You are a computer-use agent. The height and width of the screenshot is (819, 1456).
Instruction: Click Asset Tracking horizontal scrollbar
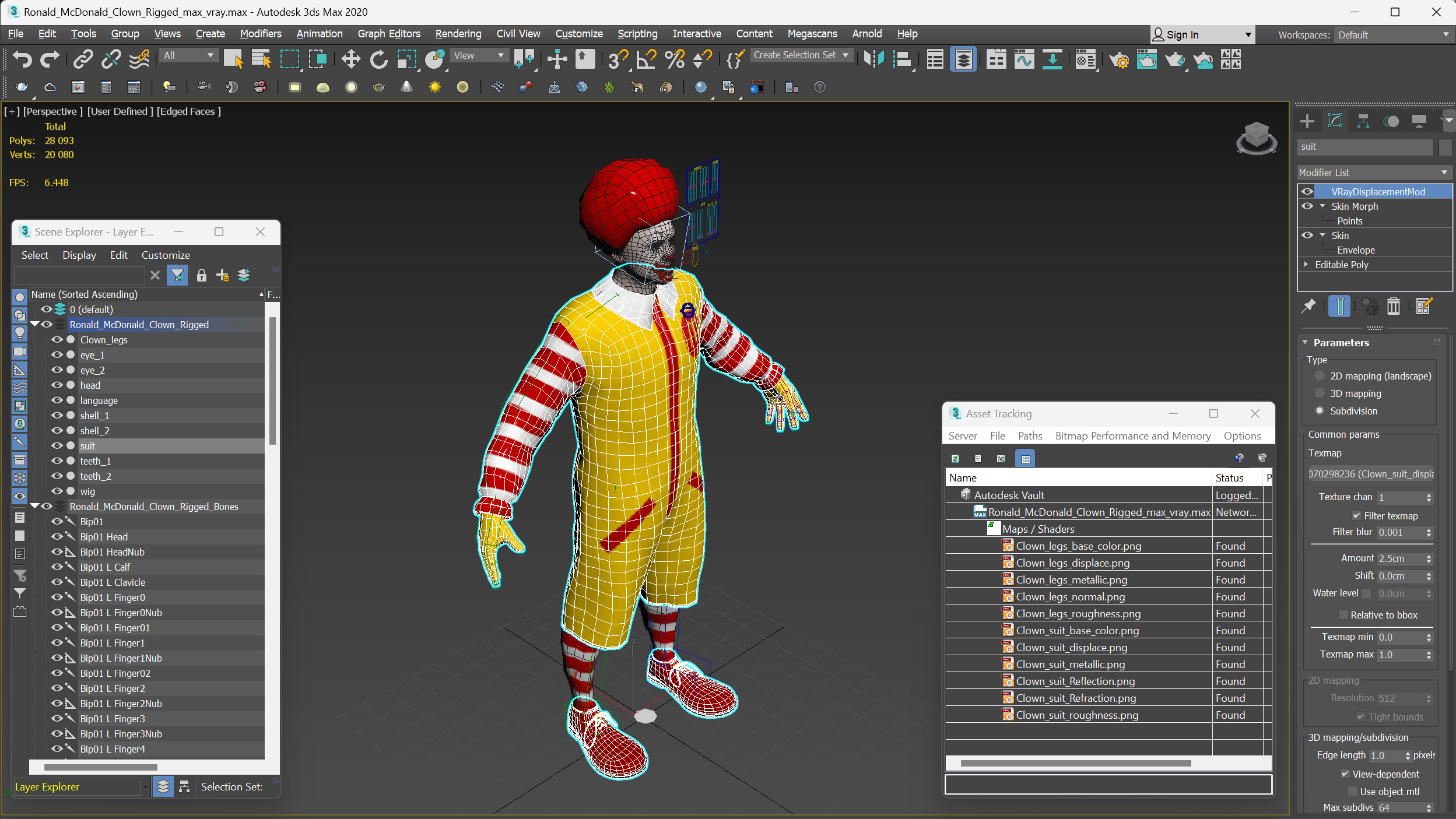coord(1075,763)
